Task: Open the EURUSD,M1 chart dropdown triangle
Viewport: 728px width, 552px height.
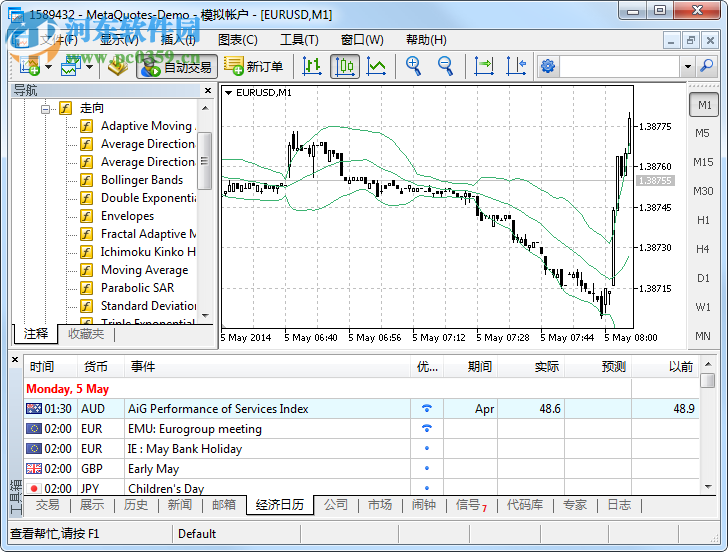Action: [x=228, y=93]
